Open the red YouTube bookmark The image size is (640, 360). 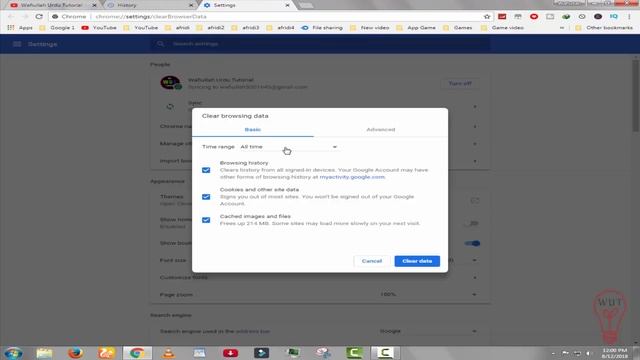pyautogui.click(x=99, y=28)
